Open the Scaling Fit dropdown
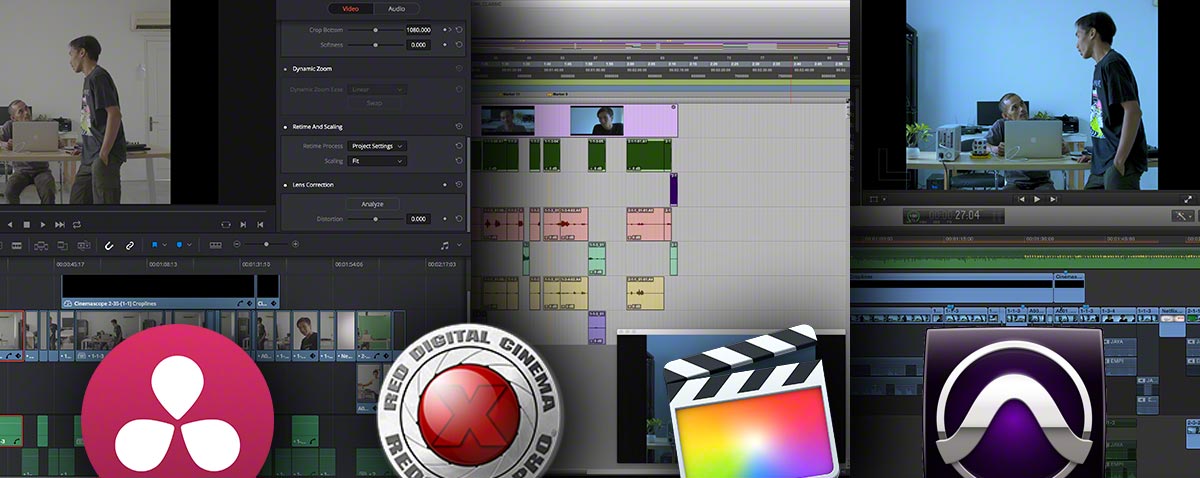The width and height of the screenshot is (1200, 478). pyautogui.click(x=377, y=160)
